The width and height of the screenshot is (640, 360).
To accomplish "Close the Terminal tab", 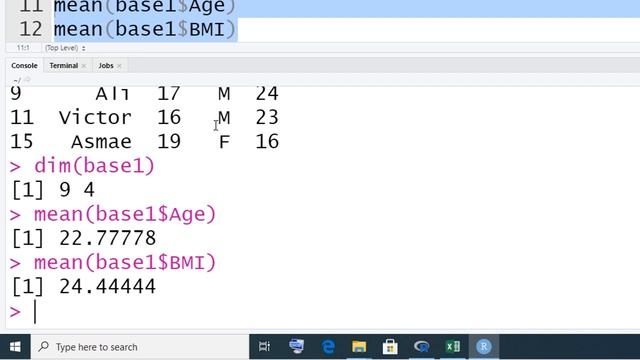I will pos(84,66).
